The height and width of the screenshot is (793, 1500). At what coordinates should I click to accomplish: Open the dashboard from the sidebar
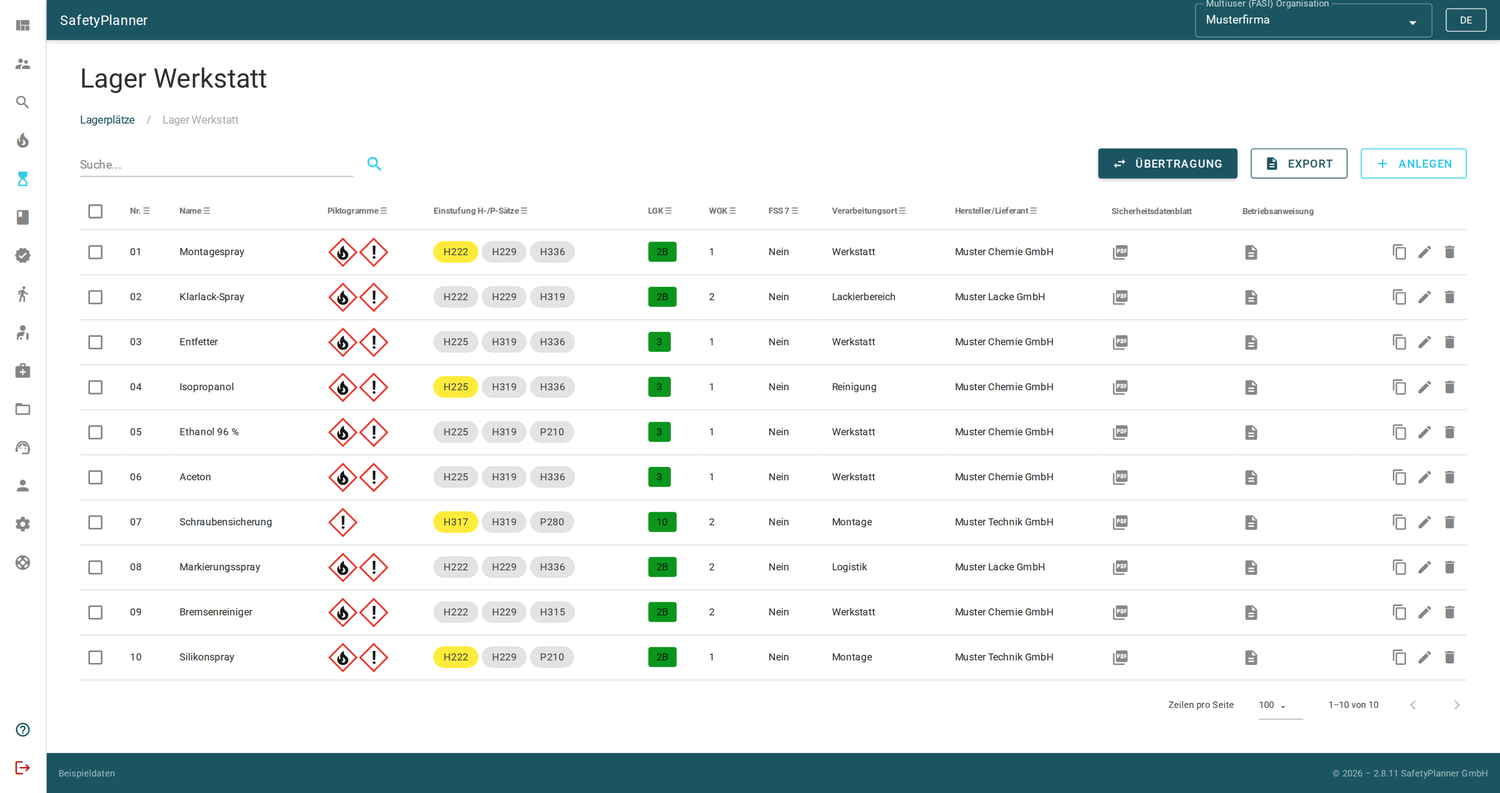pyautogui.click(x=23, y=25)
